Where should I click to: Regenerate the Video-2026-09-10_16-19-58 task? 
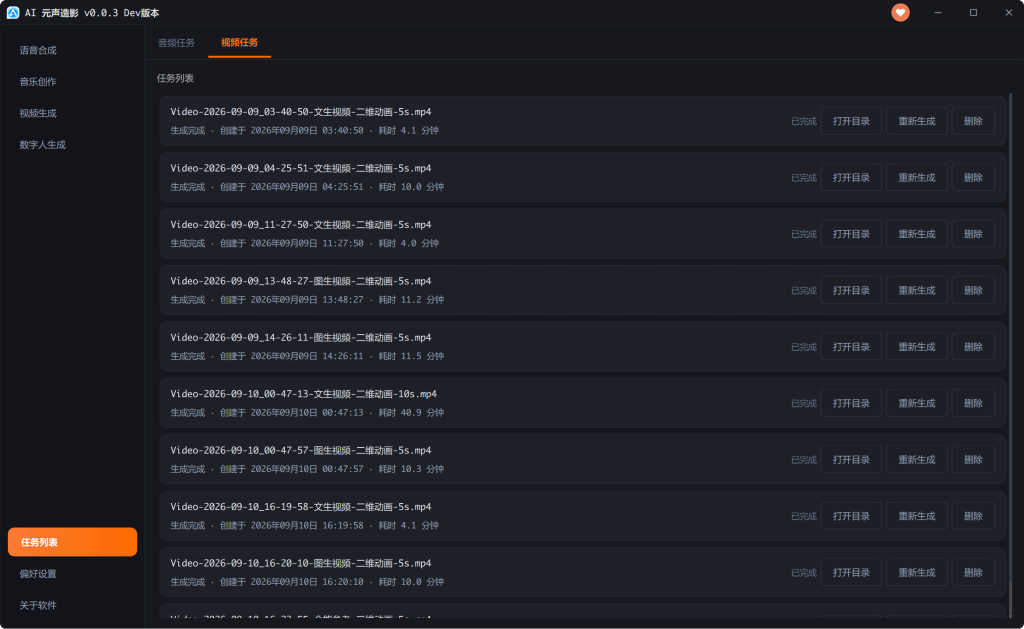916,517
